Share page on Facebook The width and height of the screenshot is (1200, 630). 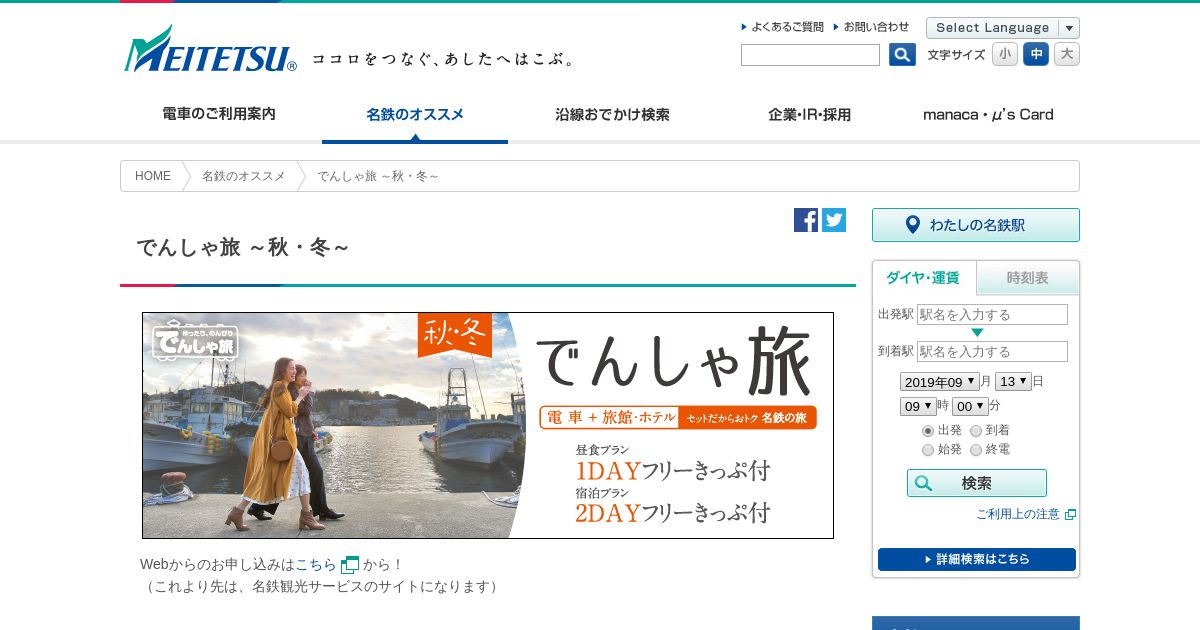[x=806, y=220]
